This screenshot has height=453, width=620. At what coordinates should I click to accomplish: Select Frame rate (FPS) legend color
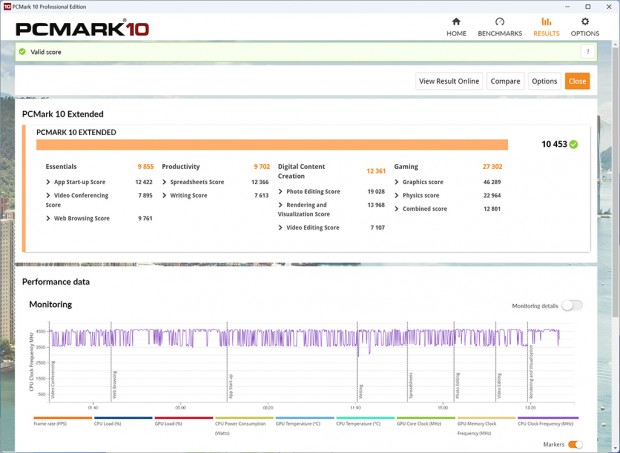(63, 418)
